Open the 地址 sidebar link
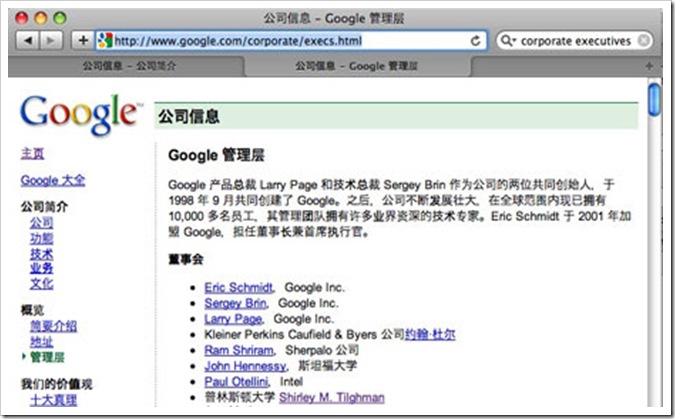Screen dimensions: 675x419 coord(42,341)
